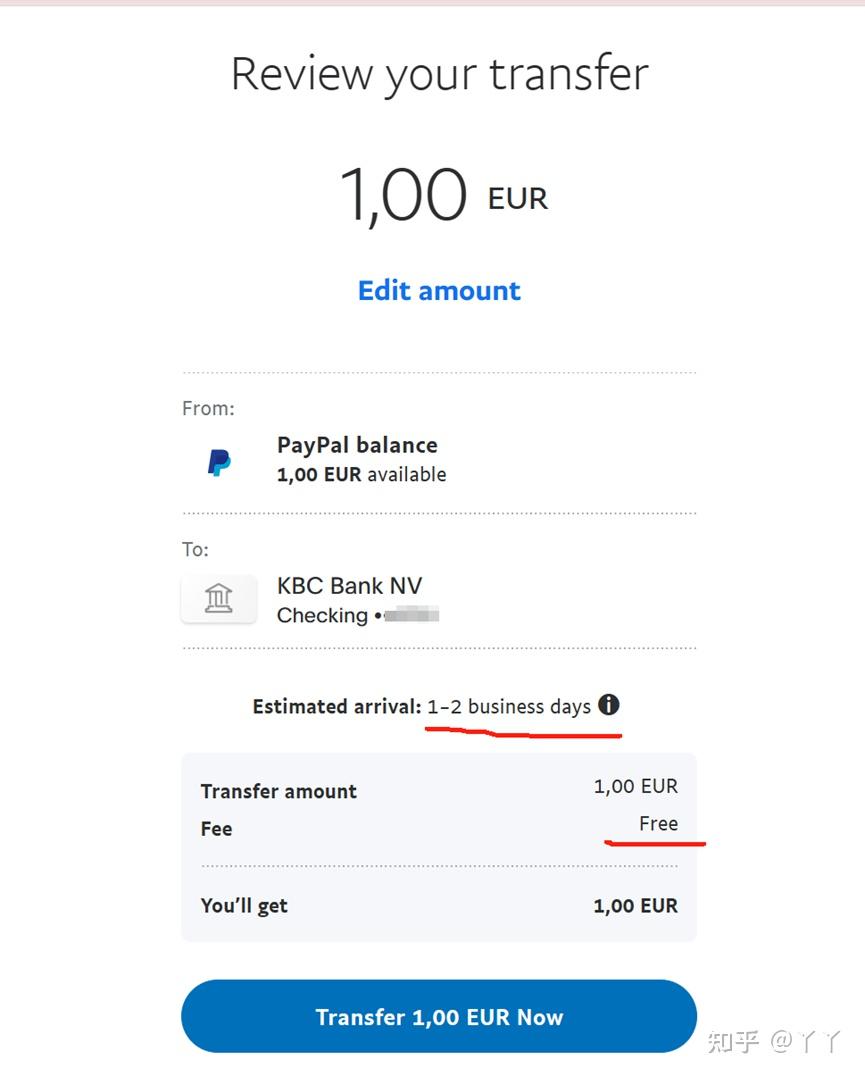Open the Edit amount link

438,290
